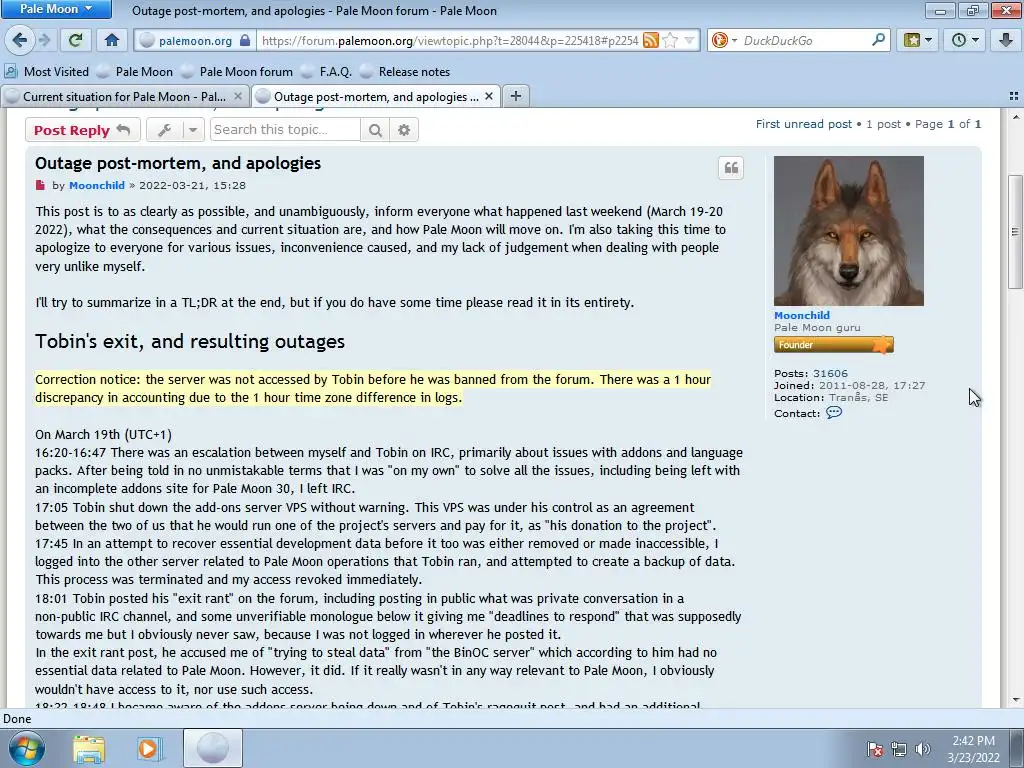Open the Pale Moon bookmark
Image resolution: width=1024 pixels, height=768 pixels.
click(135, 72)
